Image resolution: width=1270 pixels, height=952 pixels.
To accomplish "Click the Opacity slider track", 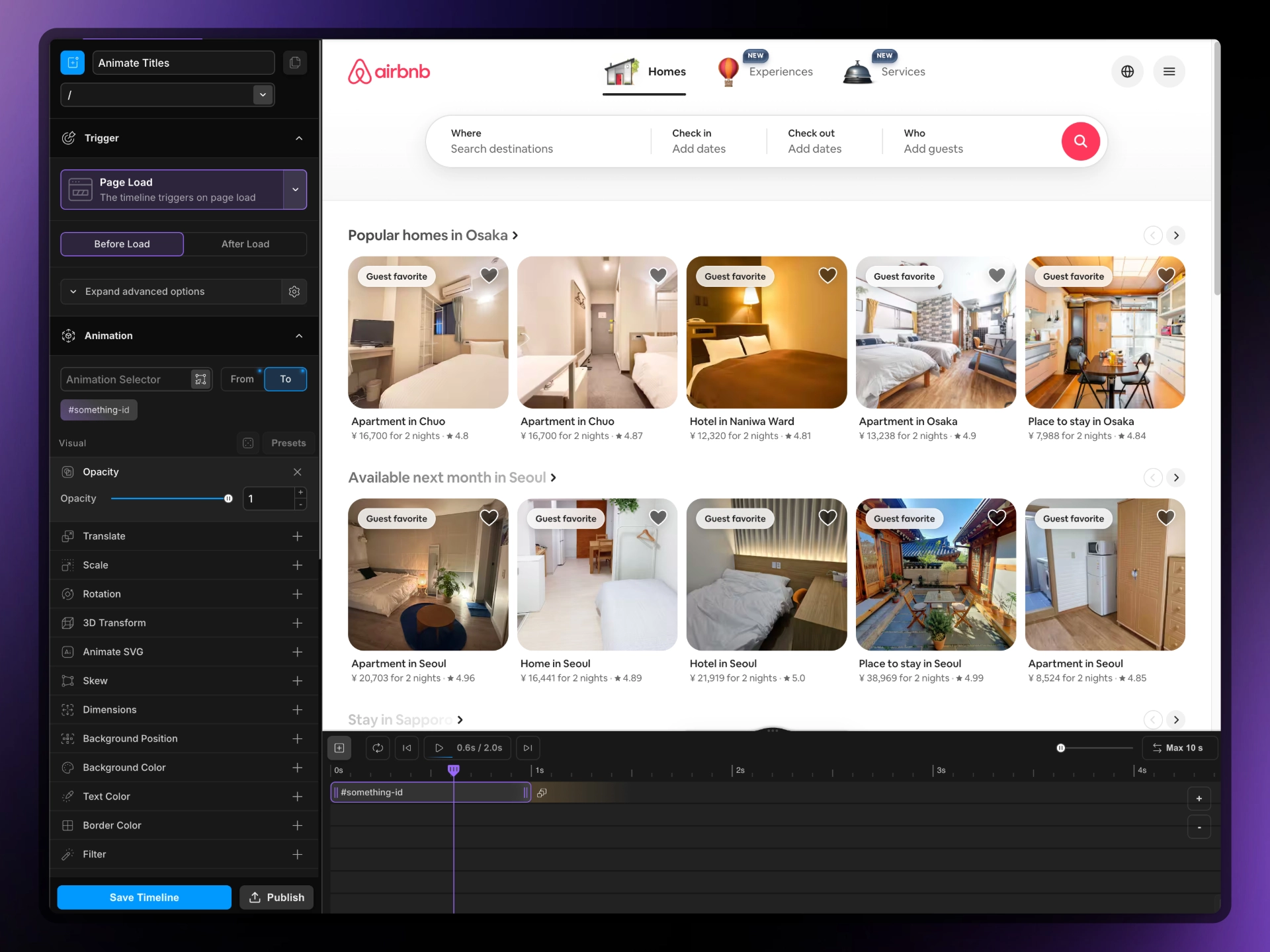I will (x=169, y=498).
